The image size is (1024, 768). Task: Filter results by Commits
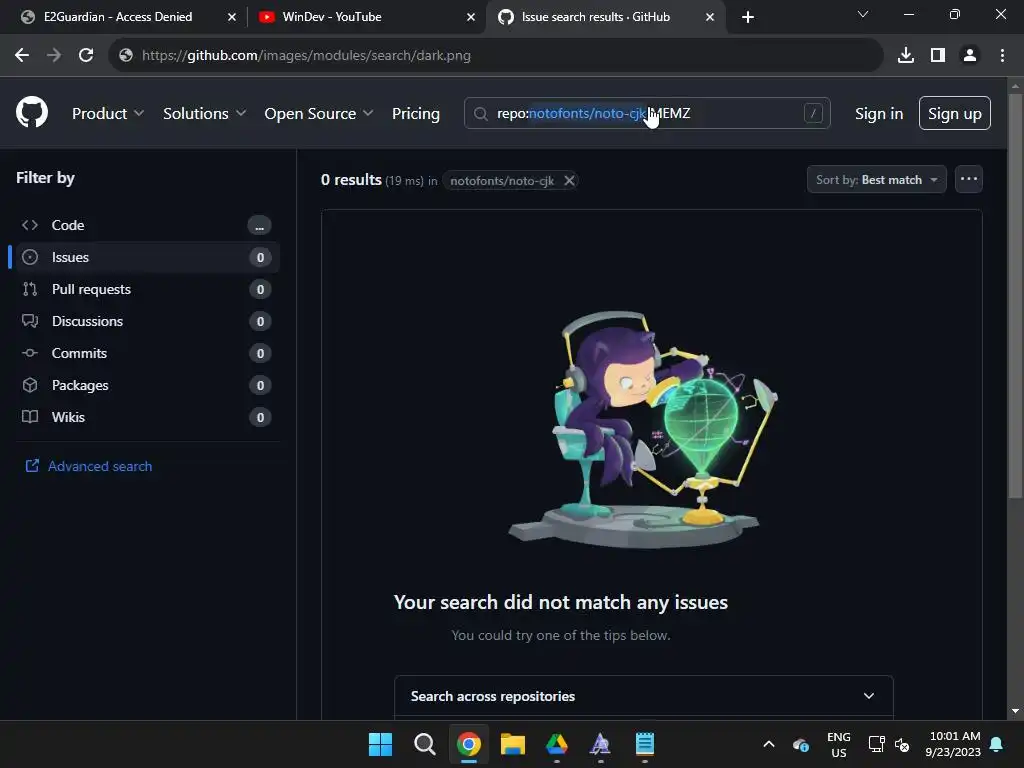point(146,353)
